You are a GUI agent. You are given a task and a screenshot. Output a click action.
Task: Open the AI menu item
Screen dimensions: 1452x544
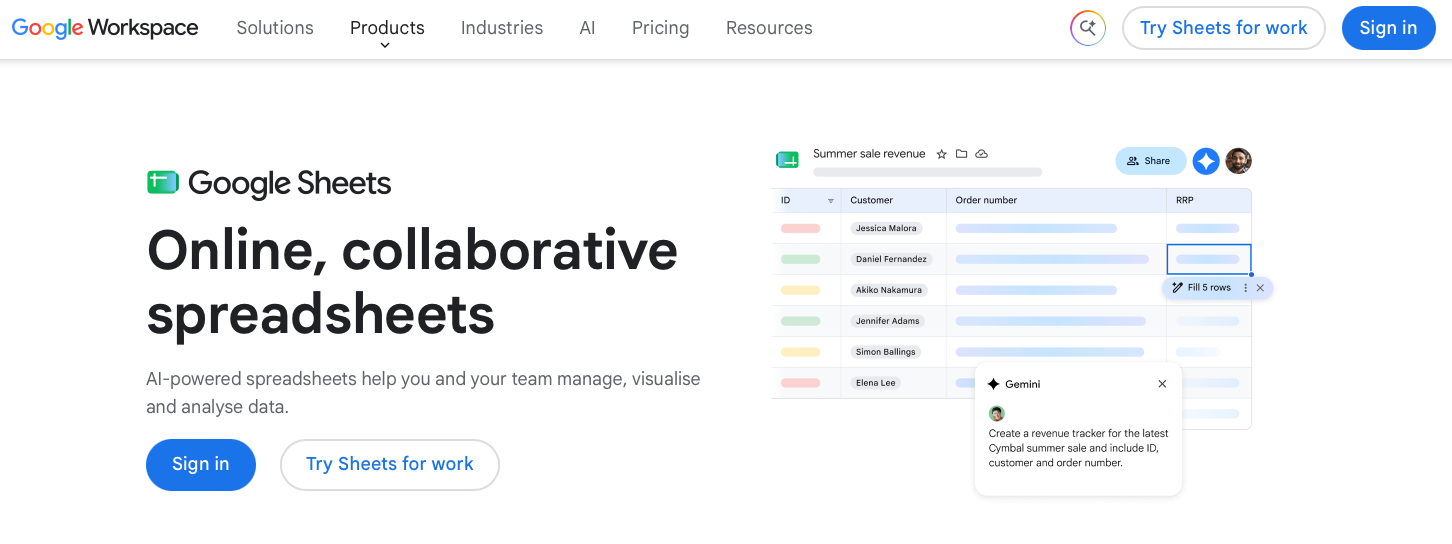[x=587, y=28]
